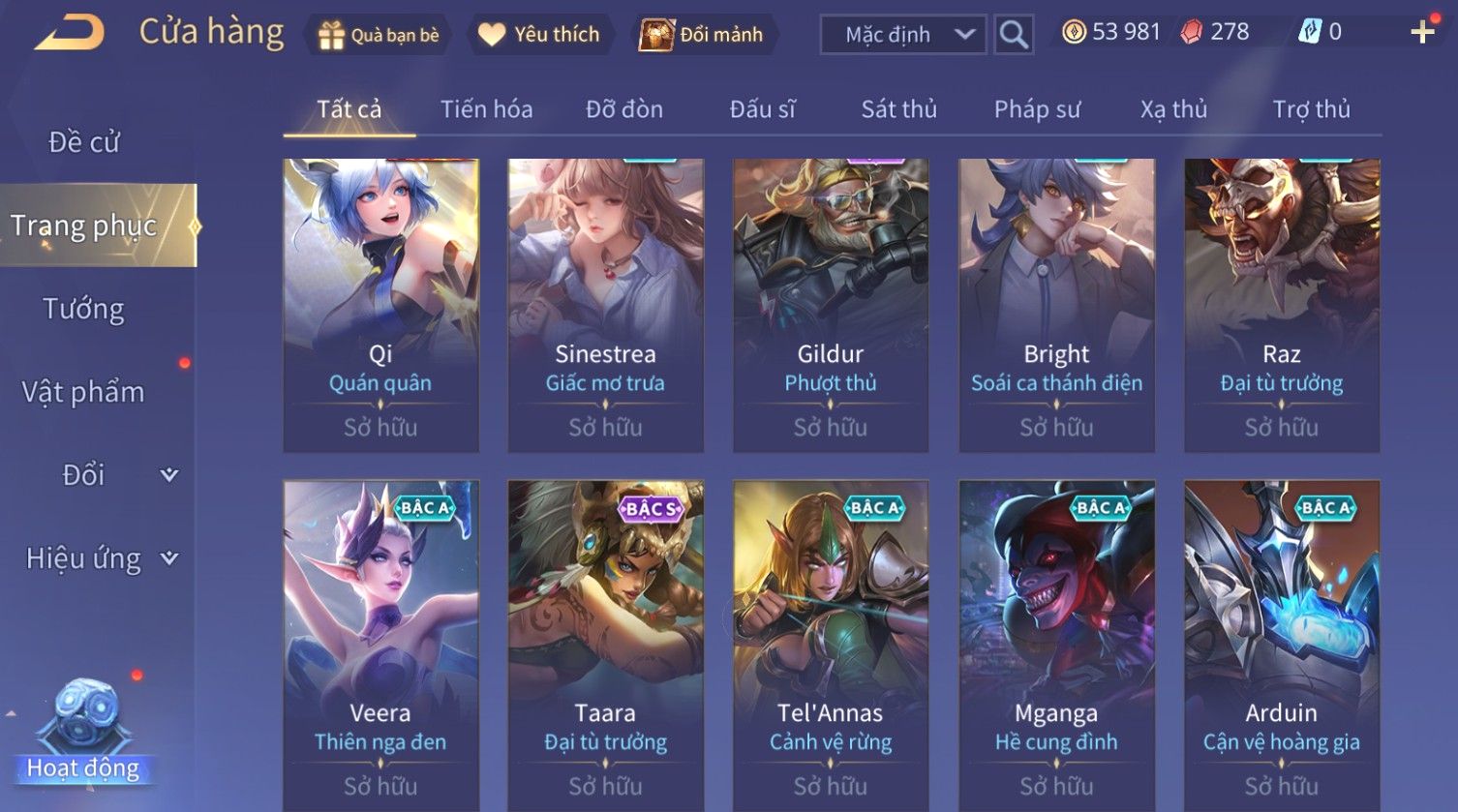This screenshot has height=812, width=1458.
Task: Open the Tướng sidebar menu
Action: click(x=84, y=309)
